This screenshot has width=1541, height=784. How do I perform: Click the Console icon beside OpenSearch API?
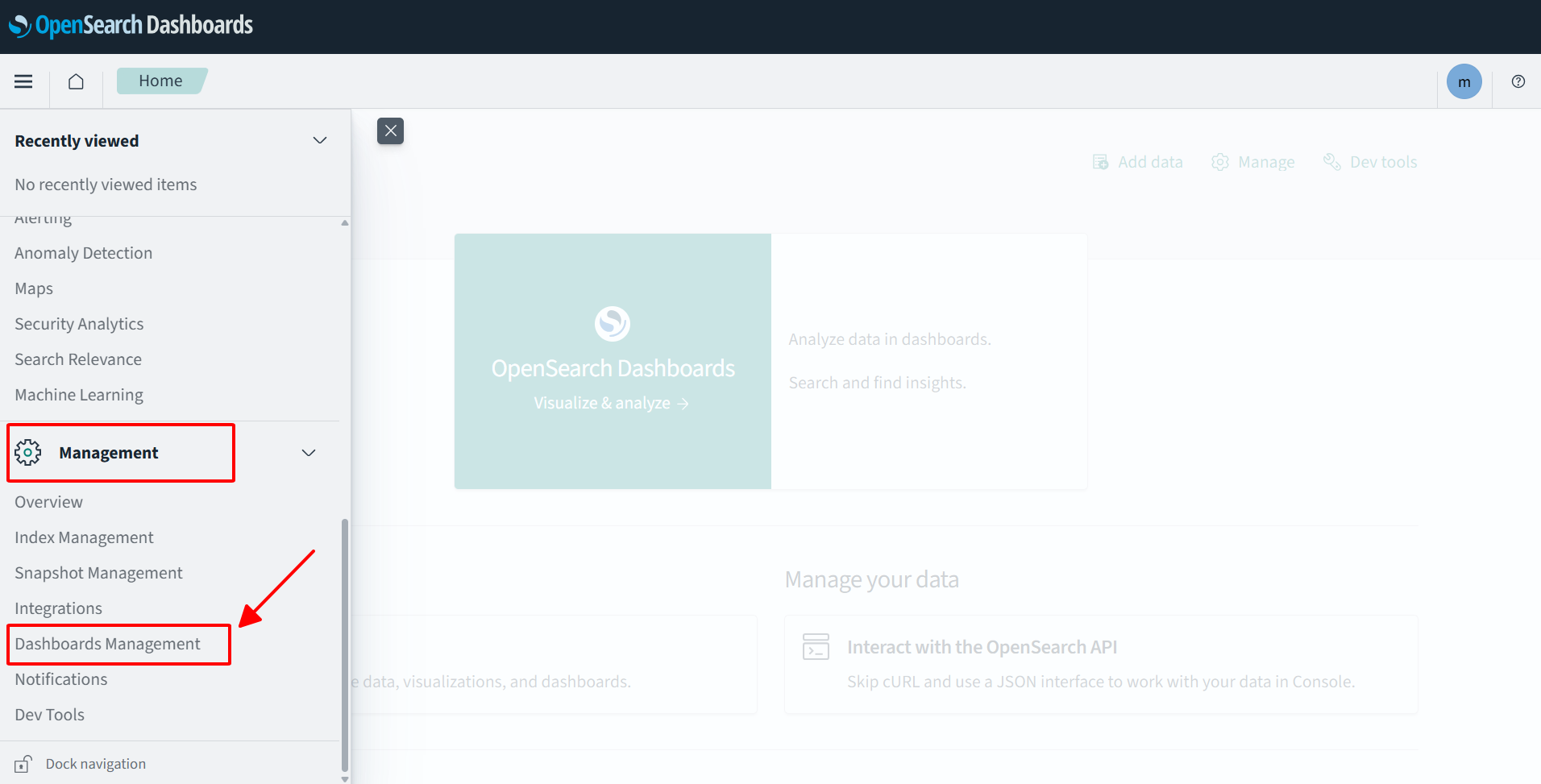[816, 647]
